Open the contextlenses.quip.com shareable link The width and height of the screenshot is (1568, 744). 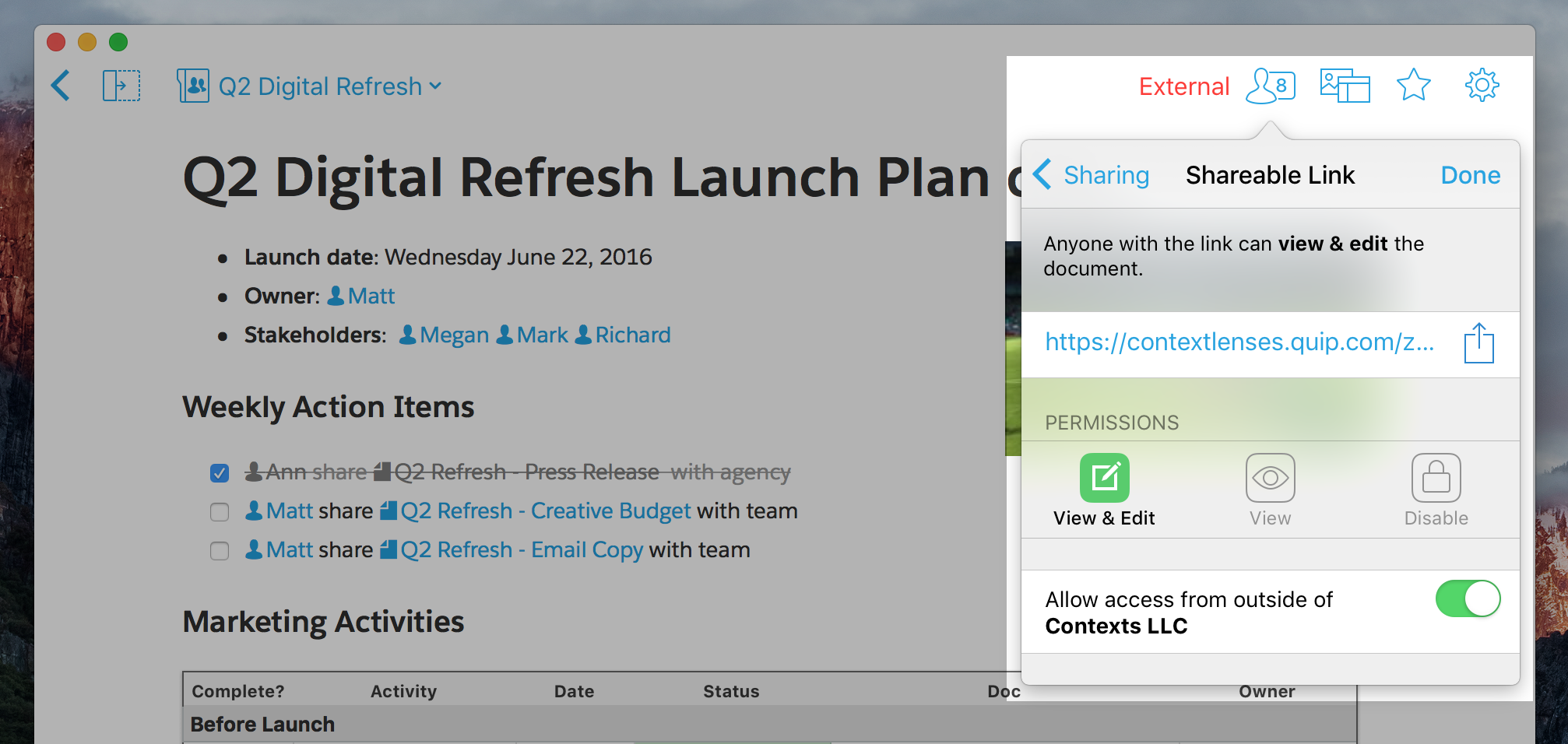[x=1239, y=342]
